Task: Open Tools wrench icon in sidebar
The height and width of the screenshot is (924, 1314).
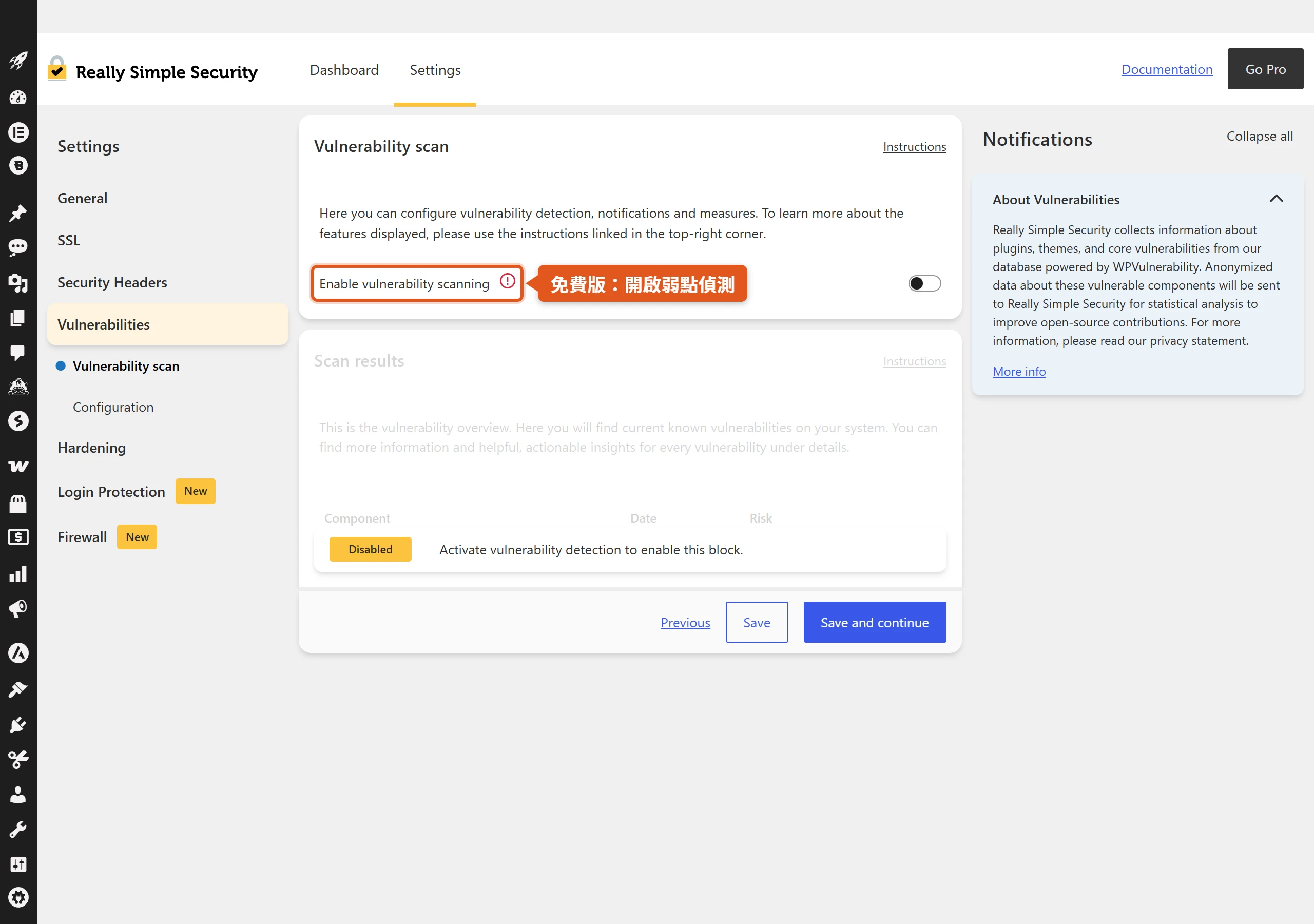Action: pyautogui.click(x=18, y=830)
